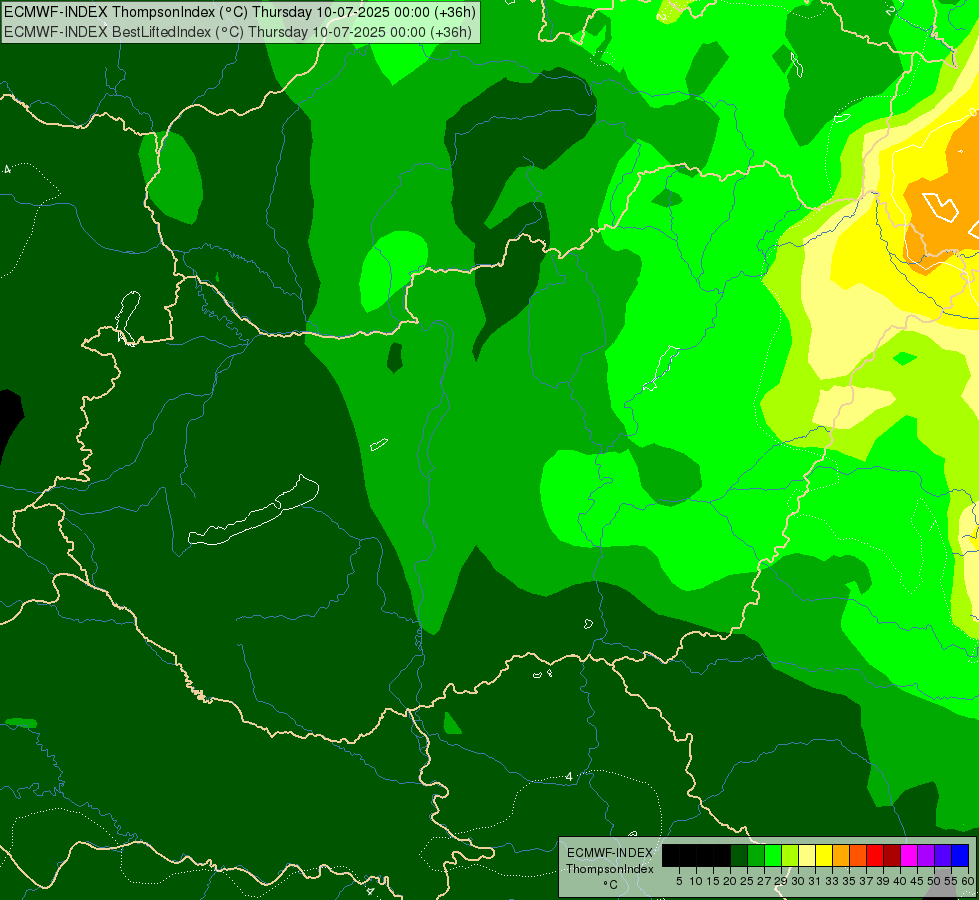This screenshot has height=900, width=979.
Task: Select the orange-red 35-37 legend swatch
Action: pyautogui.click(x=857, y=856)
